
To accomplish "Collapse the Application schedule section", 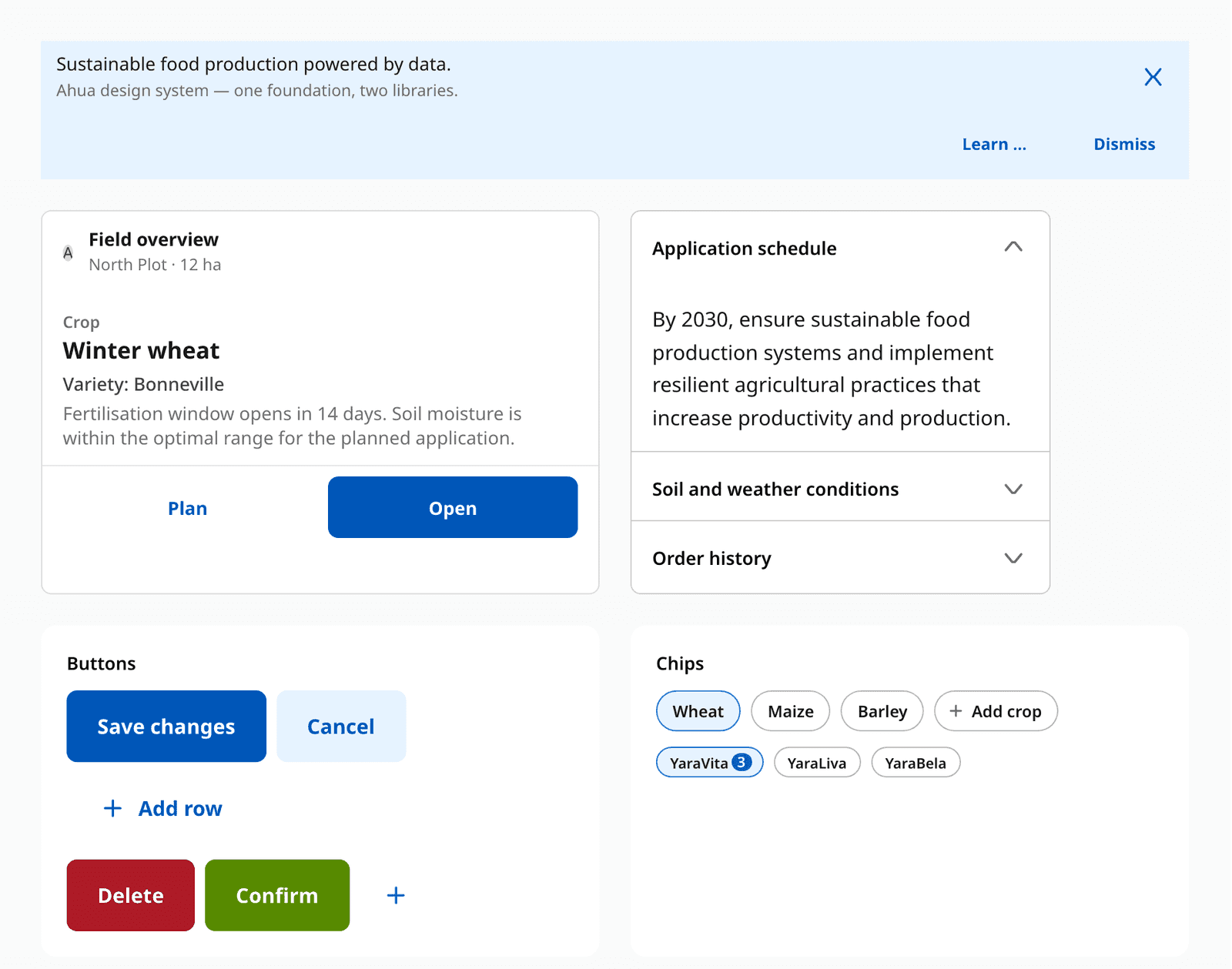I will point(840,248).
